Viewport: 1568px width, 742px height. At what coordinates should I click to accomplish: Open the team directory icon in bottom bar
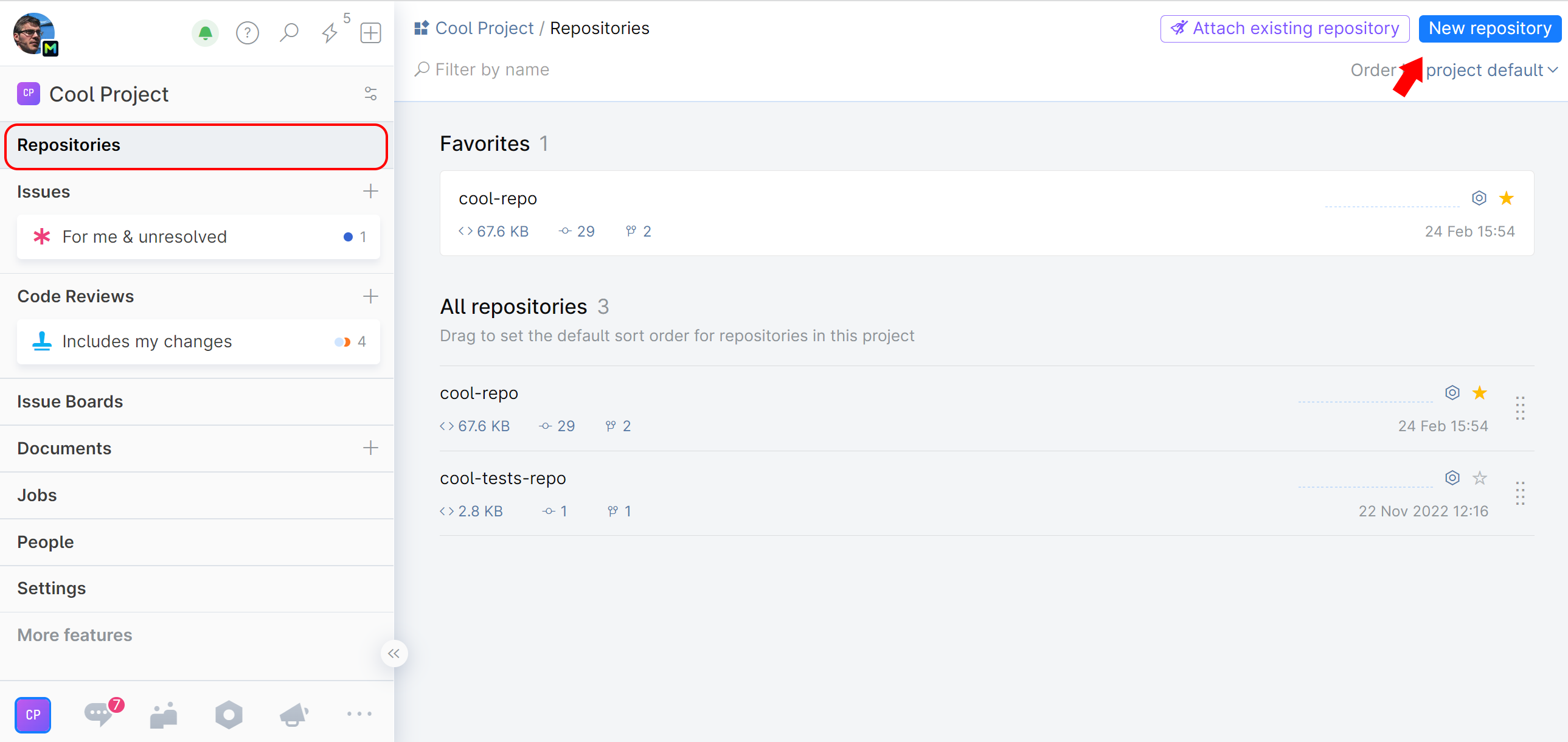coord(163,714)
